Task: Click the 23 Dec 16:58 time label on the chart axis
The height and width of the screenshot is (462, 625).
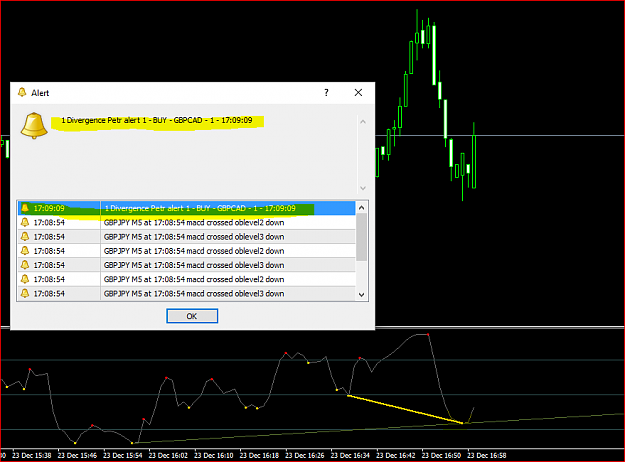Action: (x=486, y=455)
